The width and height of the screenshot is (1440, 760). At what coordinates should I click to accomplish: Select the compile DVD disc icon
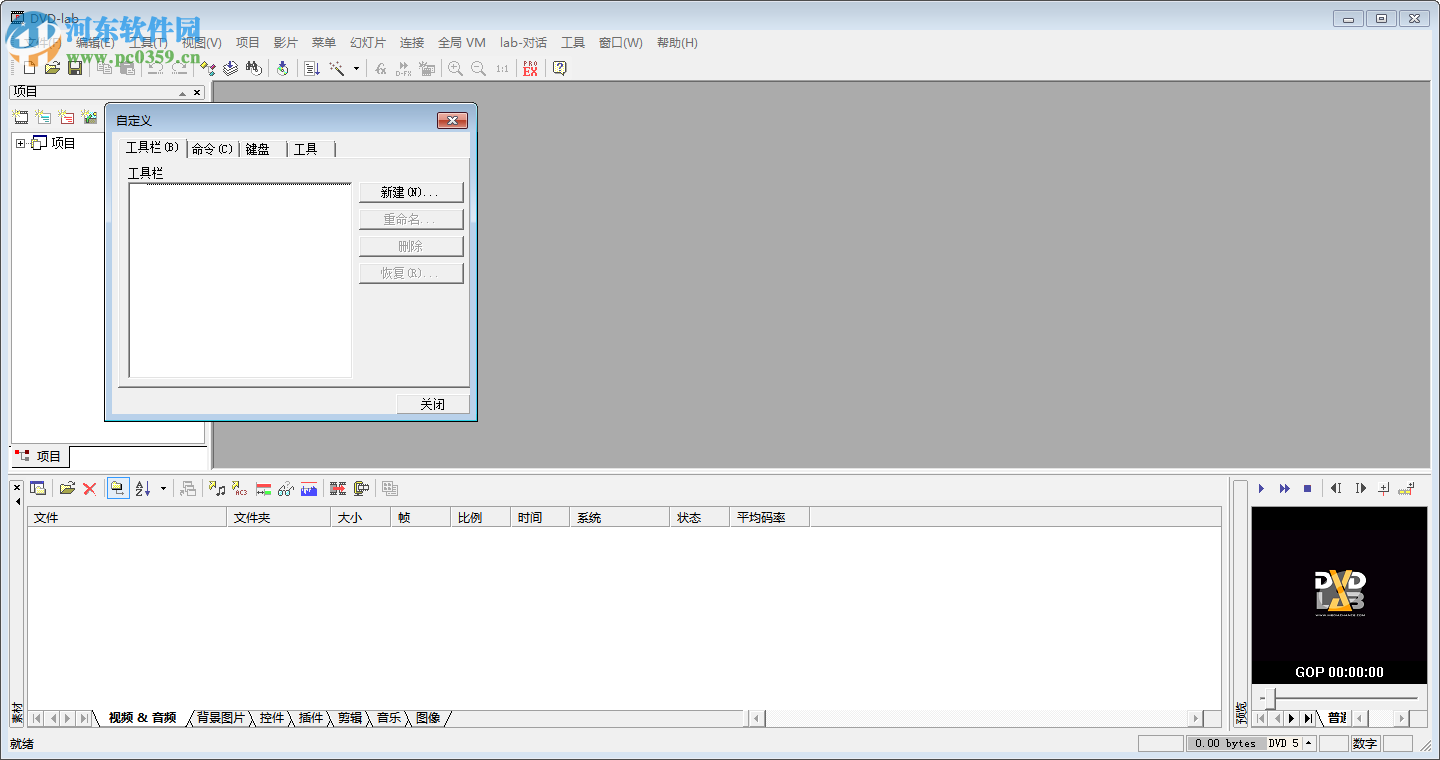pos(283,68)
